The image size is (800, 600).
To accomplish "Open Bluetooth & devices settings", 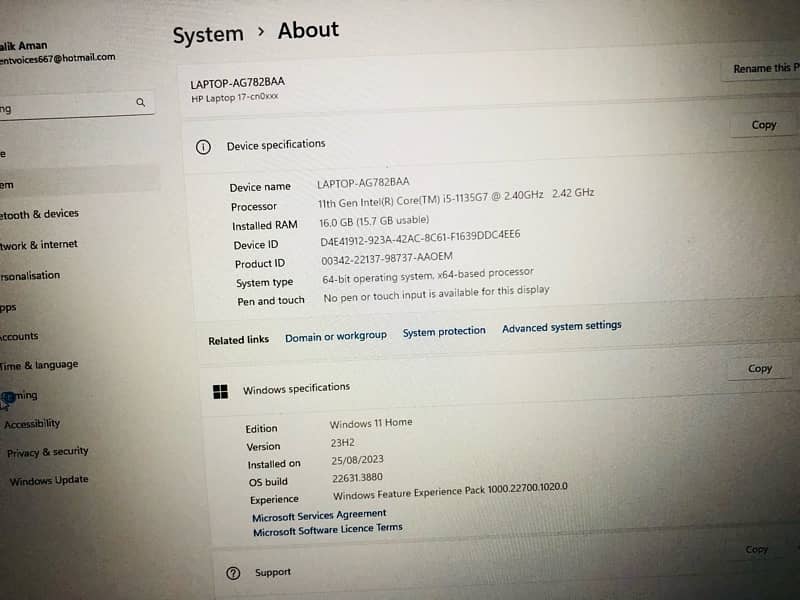I will [x=40, y=214].
